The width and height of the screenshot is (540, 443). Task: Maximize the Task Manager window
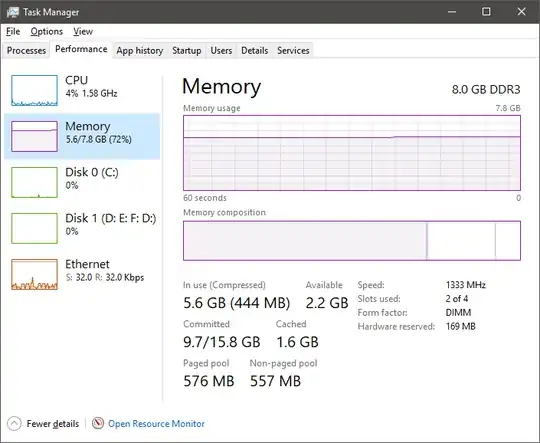point(486,12)
